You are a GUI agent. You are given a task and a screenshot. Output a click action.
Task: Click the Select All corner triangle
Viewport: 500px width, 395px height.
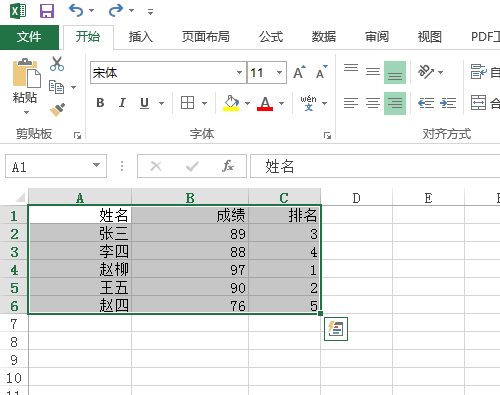20,197
